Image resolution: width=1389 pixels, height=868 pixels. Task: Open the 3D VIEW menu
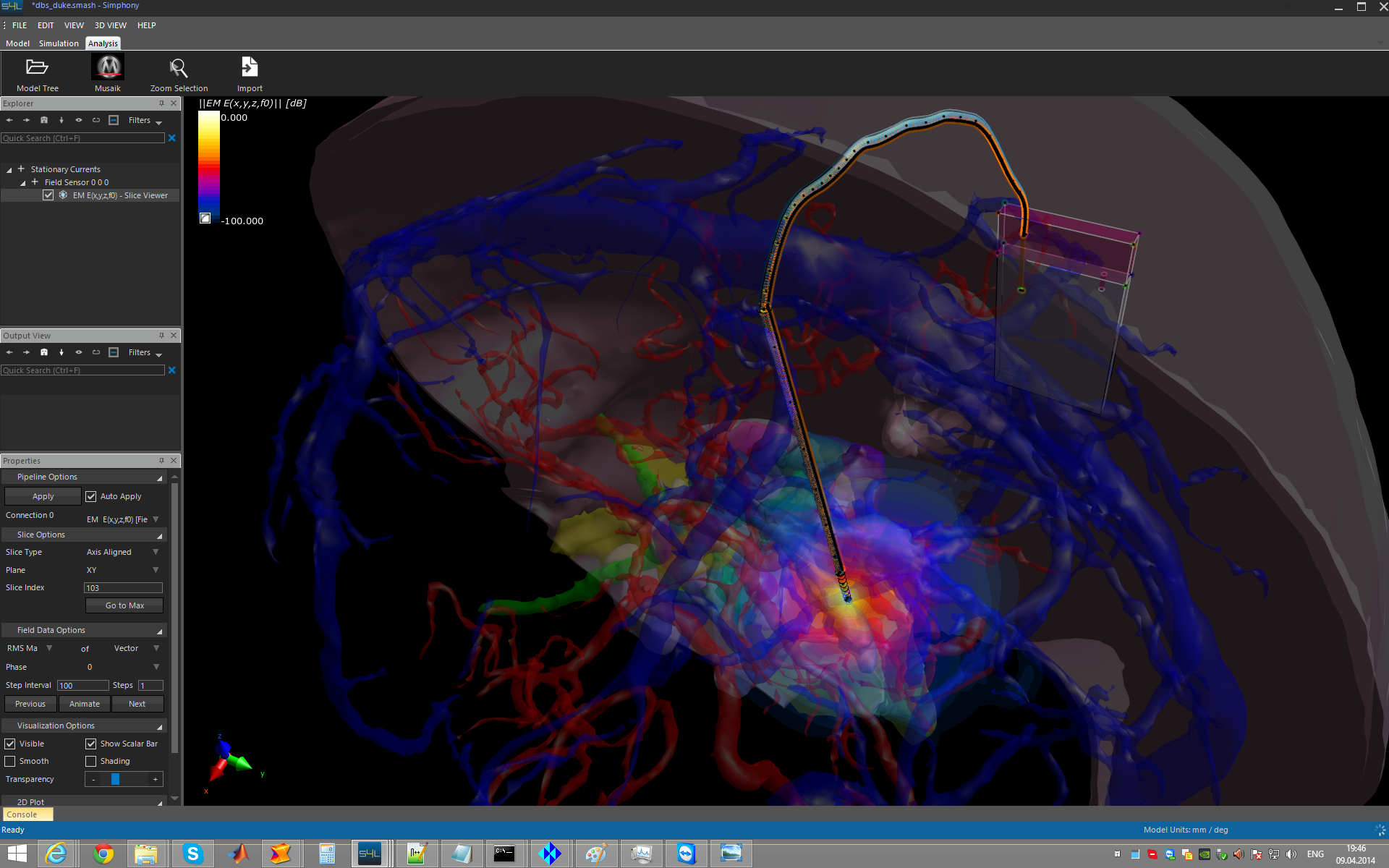point(110,25)
